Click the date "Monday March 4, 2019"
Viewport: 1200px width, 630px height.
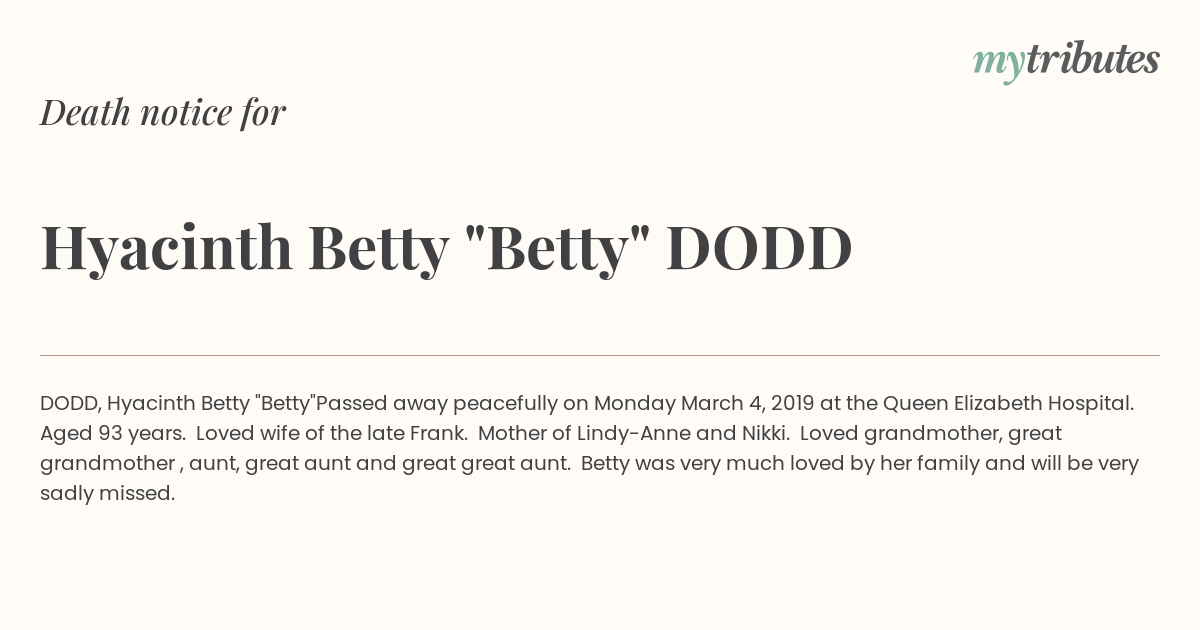704,404
